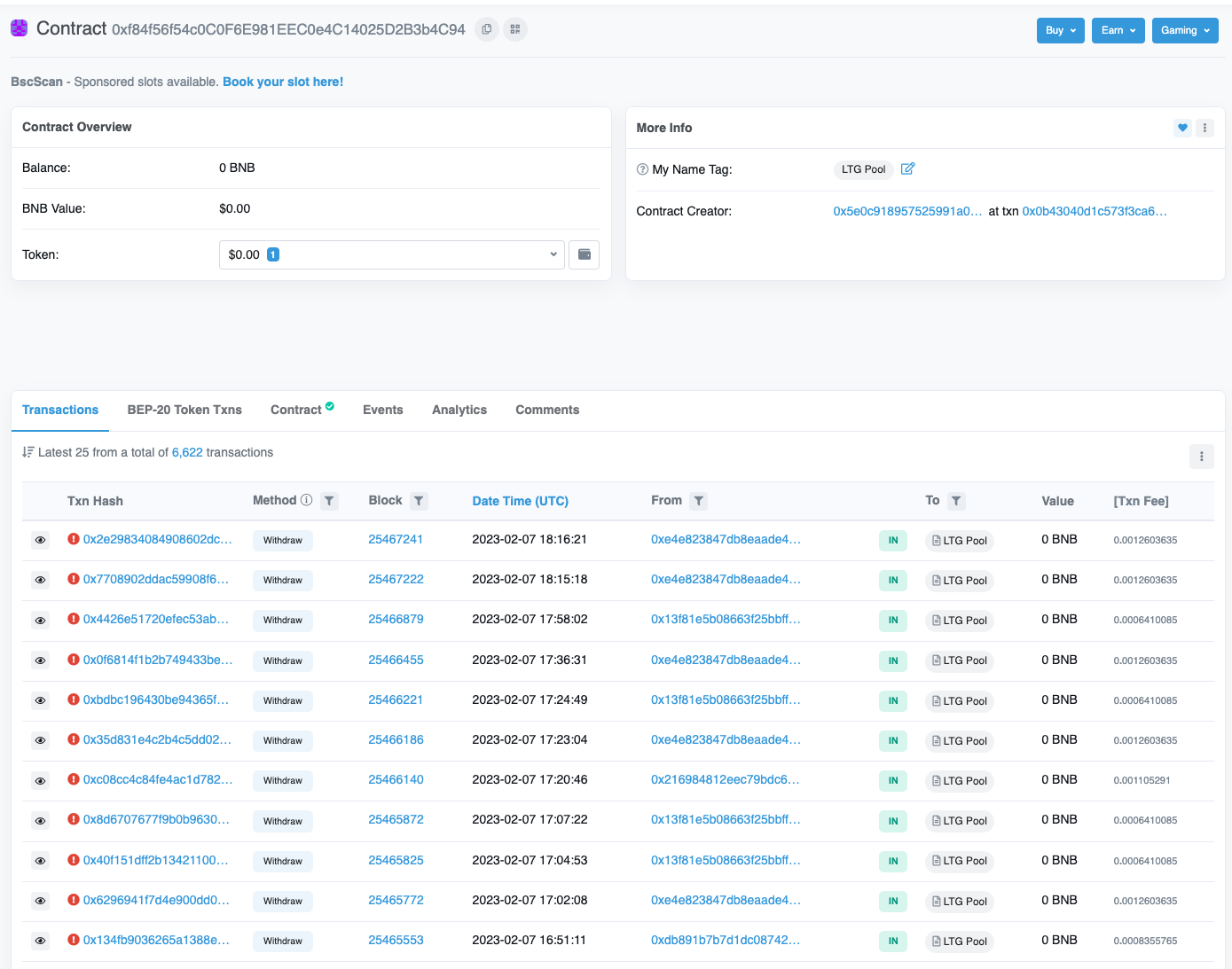Viewport: 1232px width, 969px height.
Task: Open the BEP-20 Token Txns tab
Action: click(x=184, y=410)
